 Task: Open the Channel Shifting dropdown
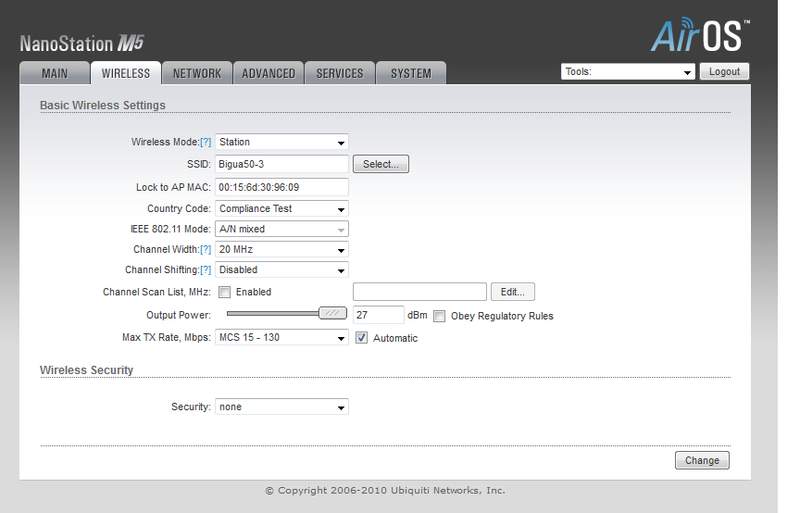tap(282, 270)
